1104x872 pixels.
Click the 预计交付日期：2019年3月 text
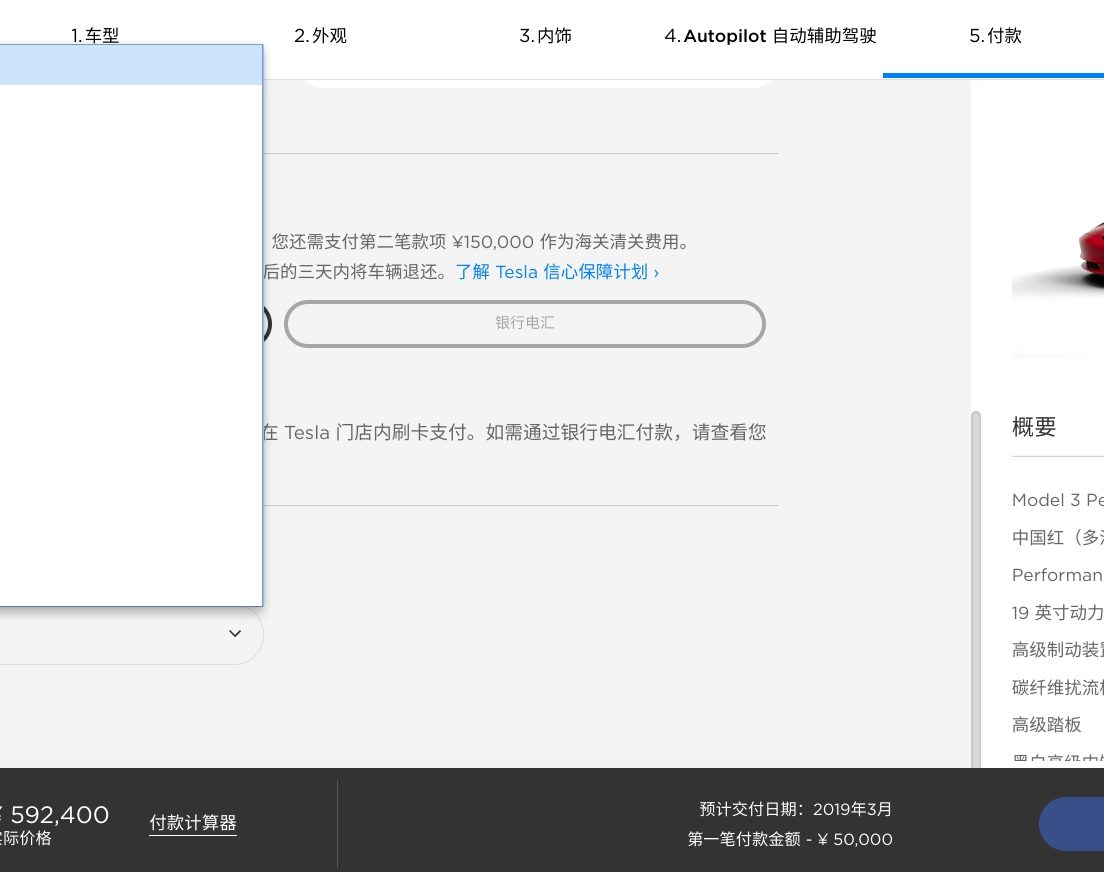click(x=796, y=809)
